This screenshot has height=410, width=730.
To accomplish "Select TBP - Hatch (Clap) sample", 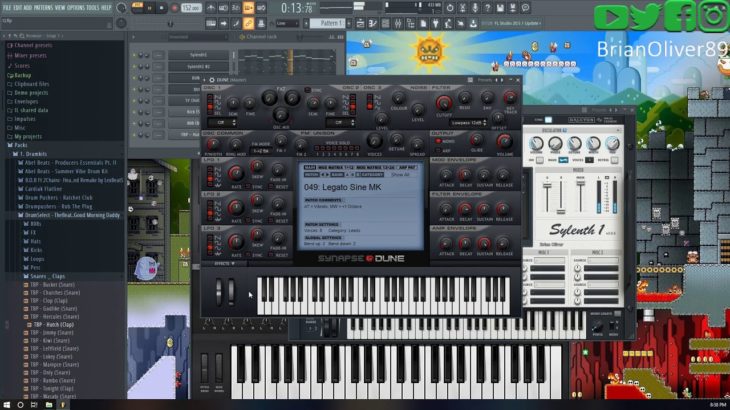I will pos(53,325).
